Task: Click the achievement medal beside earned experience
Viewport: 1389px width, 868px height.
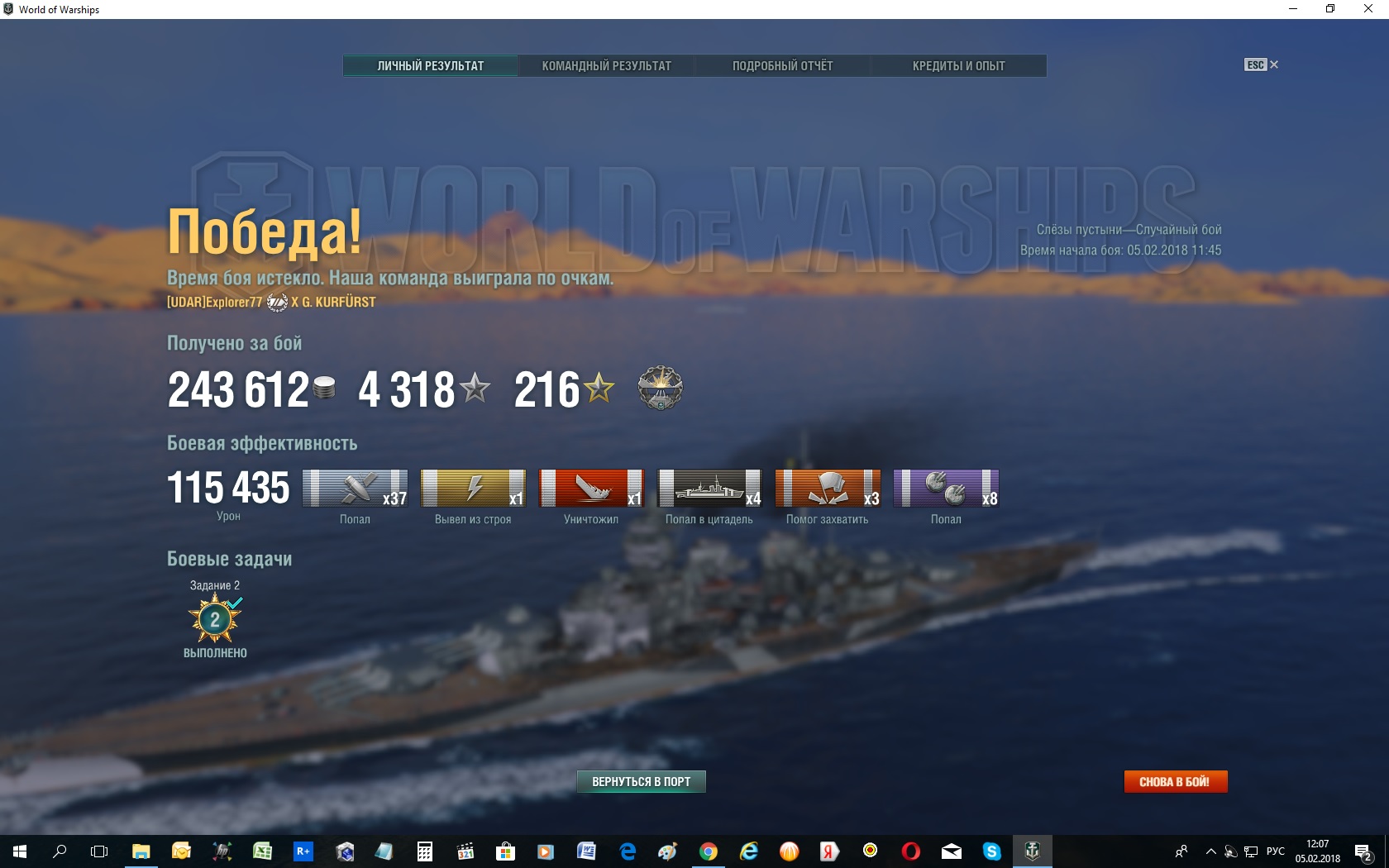Action: coord(660,389)
